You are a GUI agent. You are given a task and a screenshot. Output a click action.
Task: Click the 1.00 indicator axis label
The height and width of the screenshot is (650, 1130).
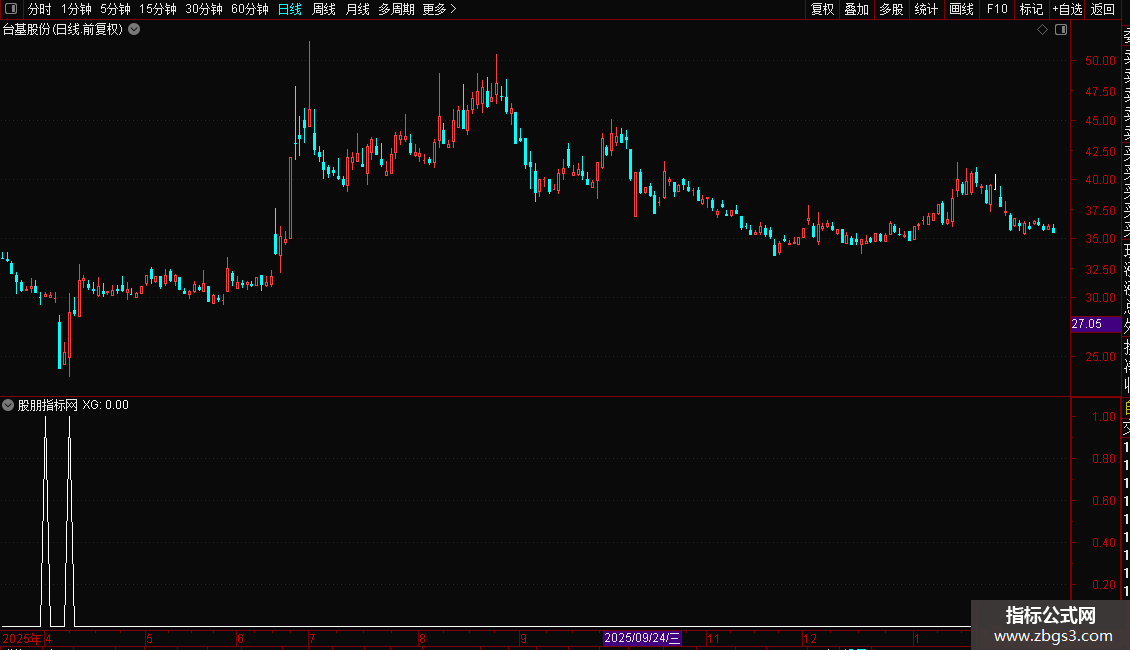1104,417
